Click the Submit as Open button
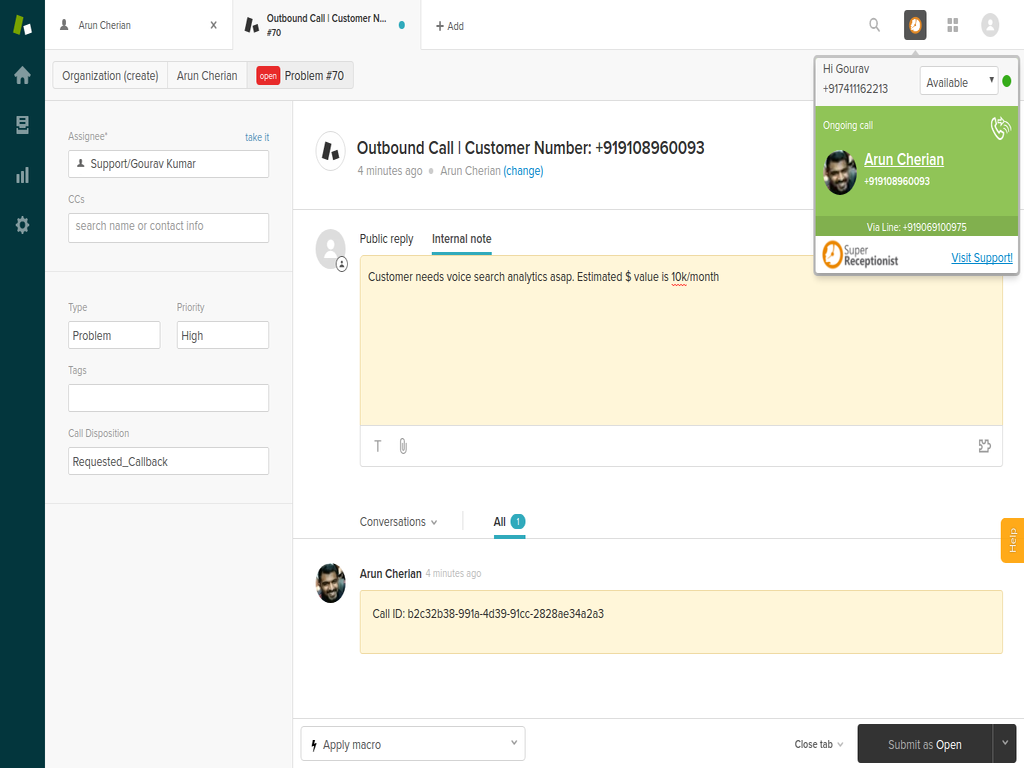Viewport: 1024px width, 768px height. pyautogui.click(x=924, y=744)
